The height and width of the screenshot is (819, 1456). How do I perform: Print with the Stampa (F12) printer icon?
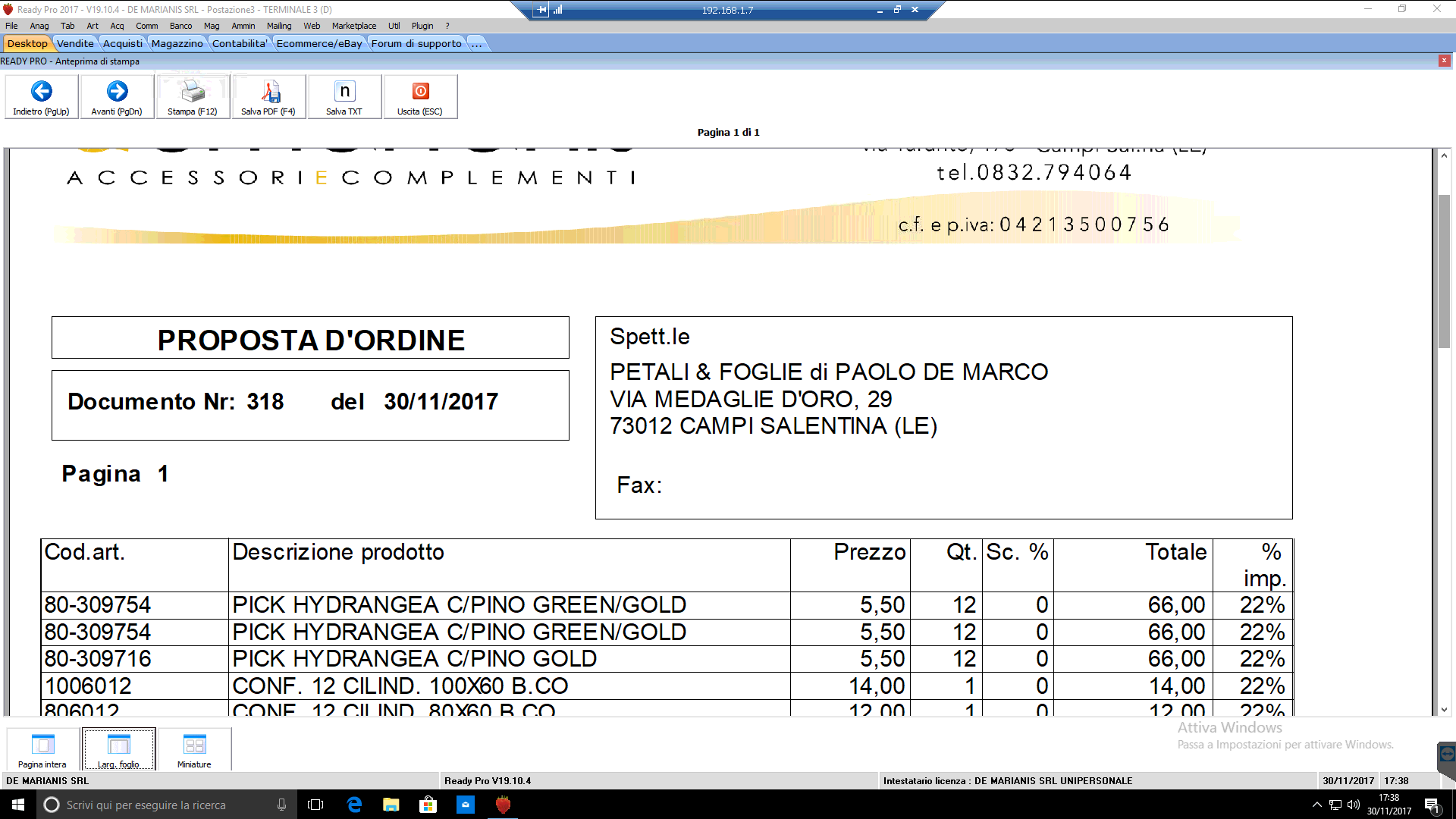coord(193,92)
